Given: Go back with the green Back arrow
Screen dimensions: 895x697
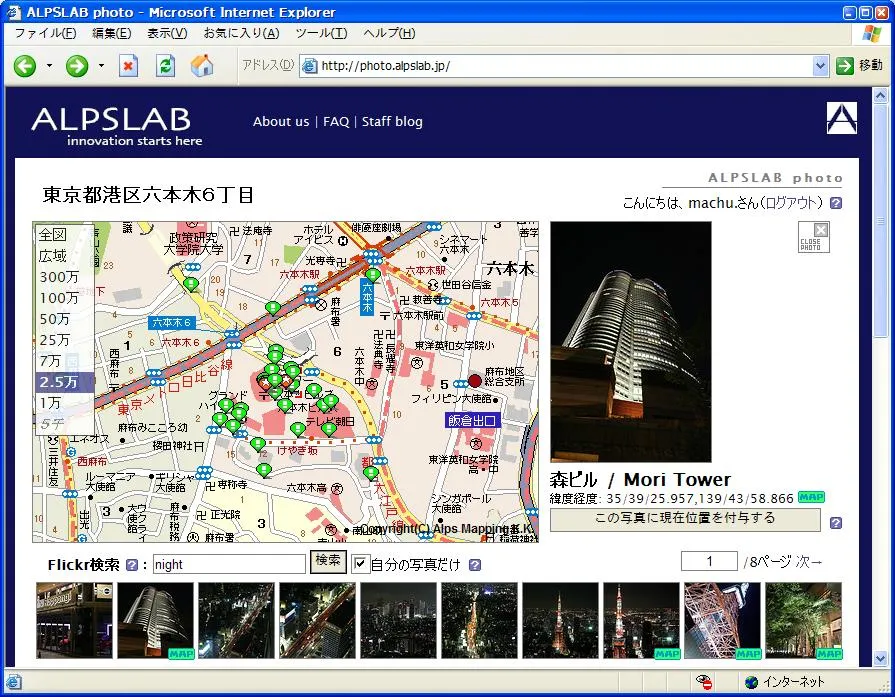Looking at the screenshot, I should click(x=25, y=66).
